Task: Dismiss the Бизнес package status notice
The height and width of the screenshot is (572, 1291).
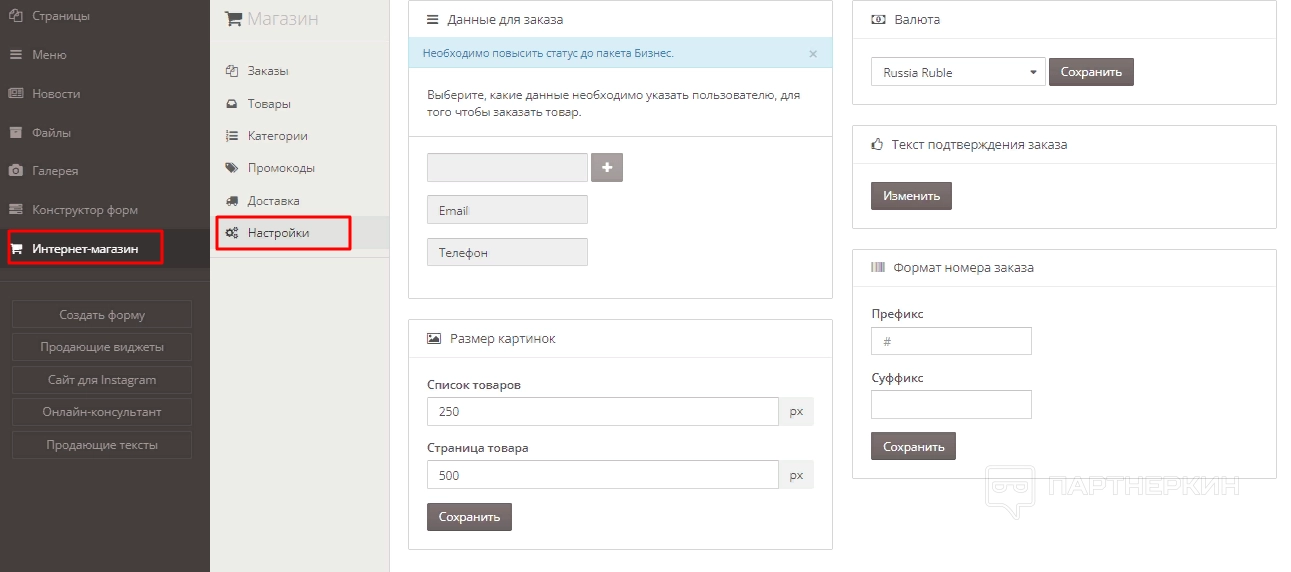Action: coord(813,54)
